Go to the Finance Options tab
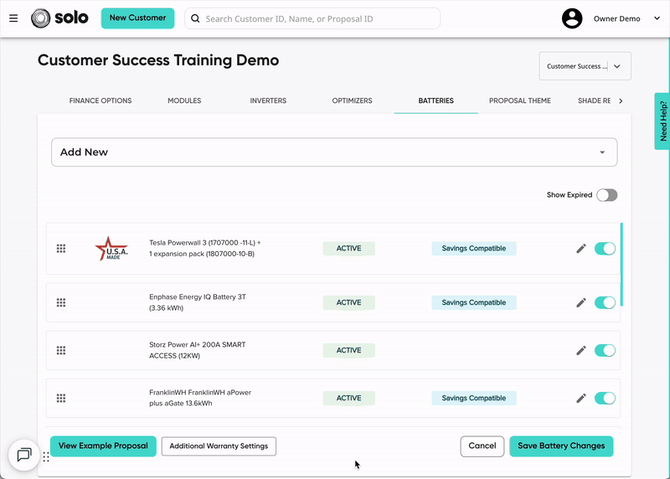The height and width of the screenshot is (479, 670). pyautogui.click(x=100, y=101)
